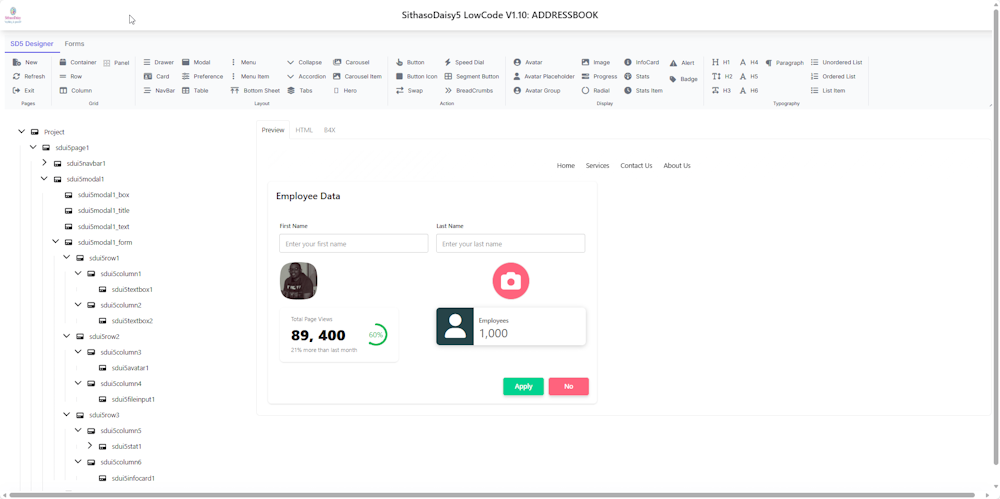Add an Image display component
Viewport: 1000px width, 499px height.
point(596,63)
